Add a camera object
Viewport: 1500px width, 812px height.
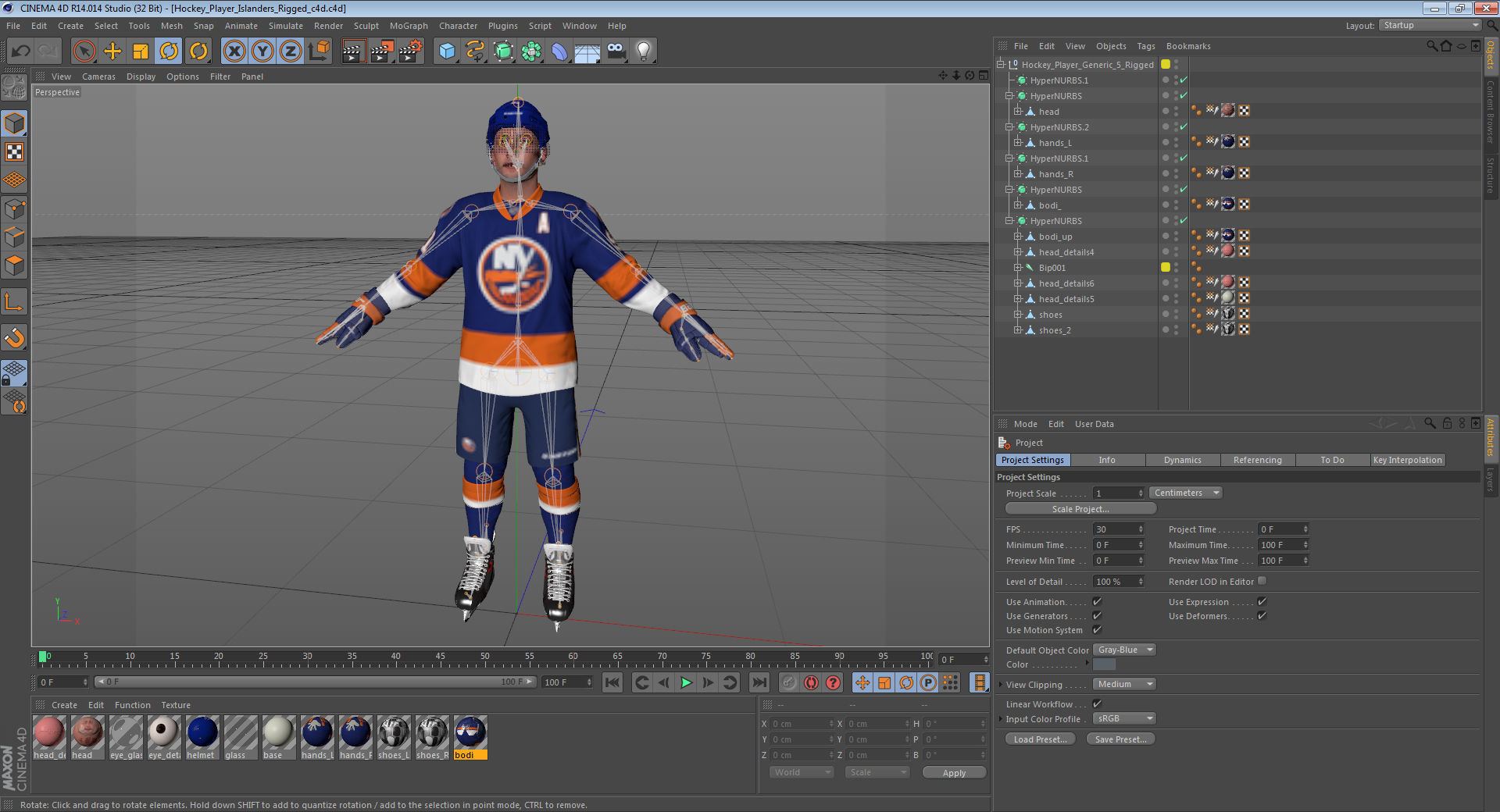point(616,52)
